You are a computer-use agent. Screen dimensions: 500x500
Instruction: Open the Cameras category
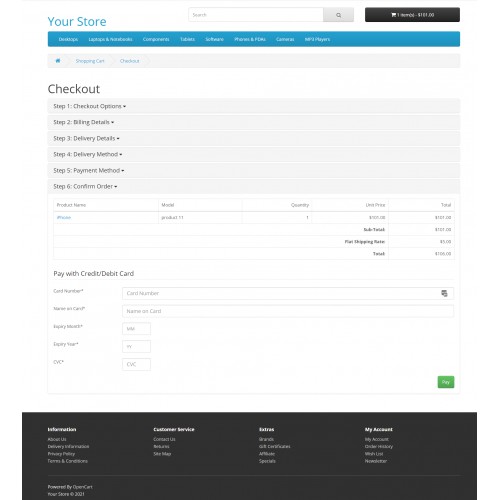tap(285, 39)
